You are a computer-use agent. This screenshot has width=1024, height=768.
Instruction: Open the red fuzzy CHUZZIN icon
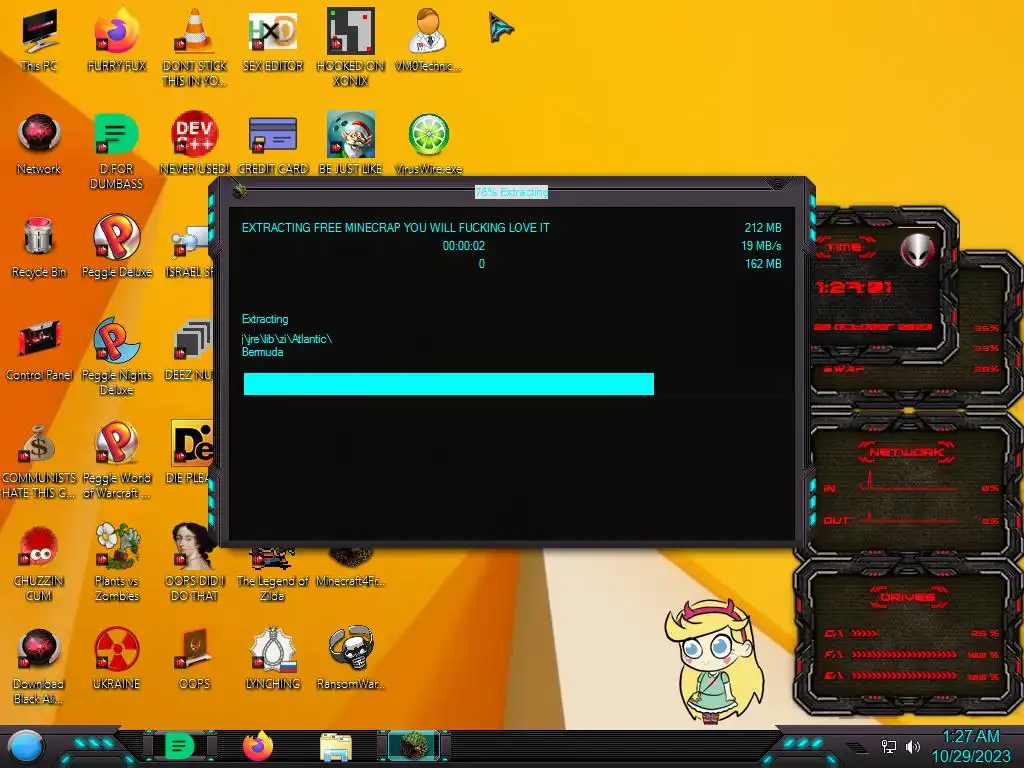coord(39,564)
